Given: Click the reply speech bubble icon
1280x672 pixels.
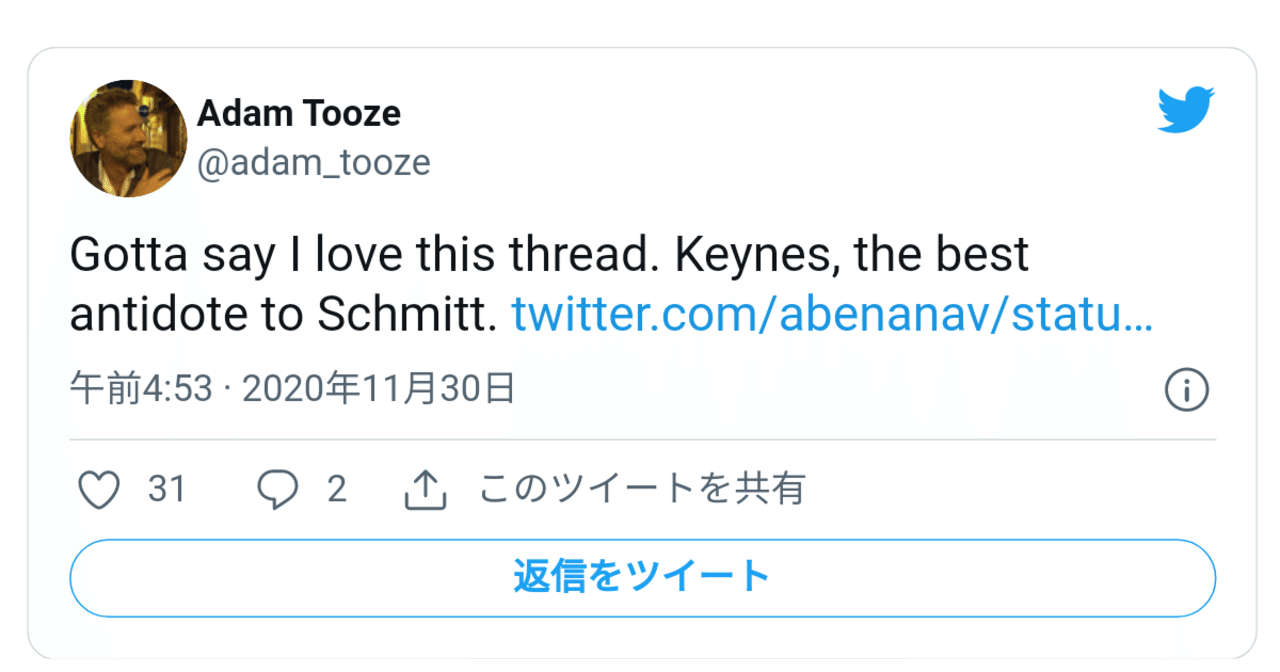Looking at the screenshot, I should click(277, 490).
